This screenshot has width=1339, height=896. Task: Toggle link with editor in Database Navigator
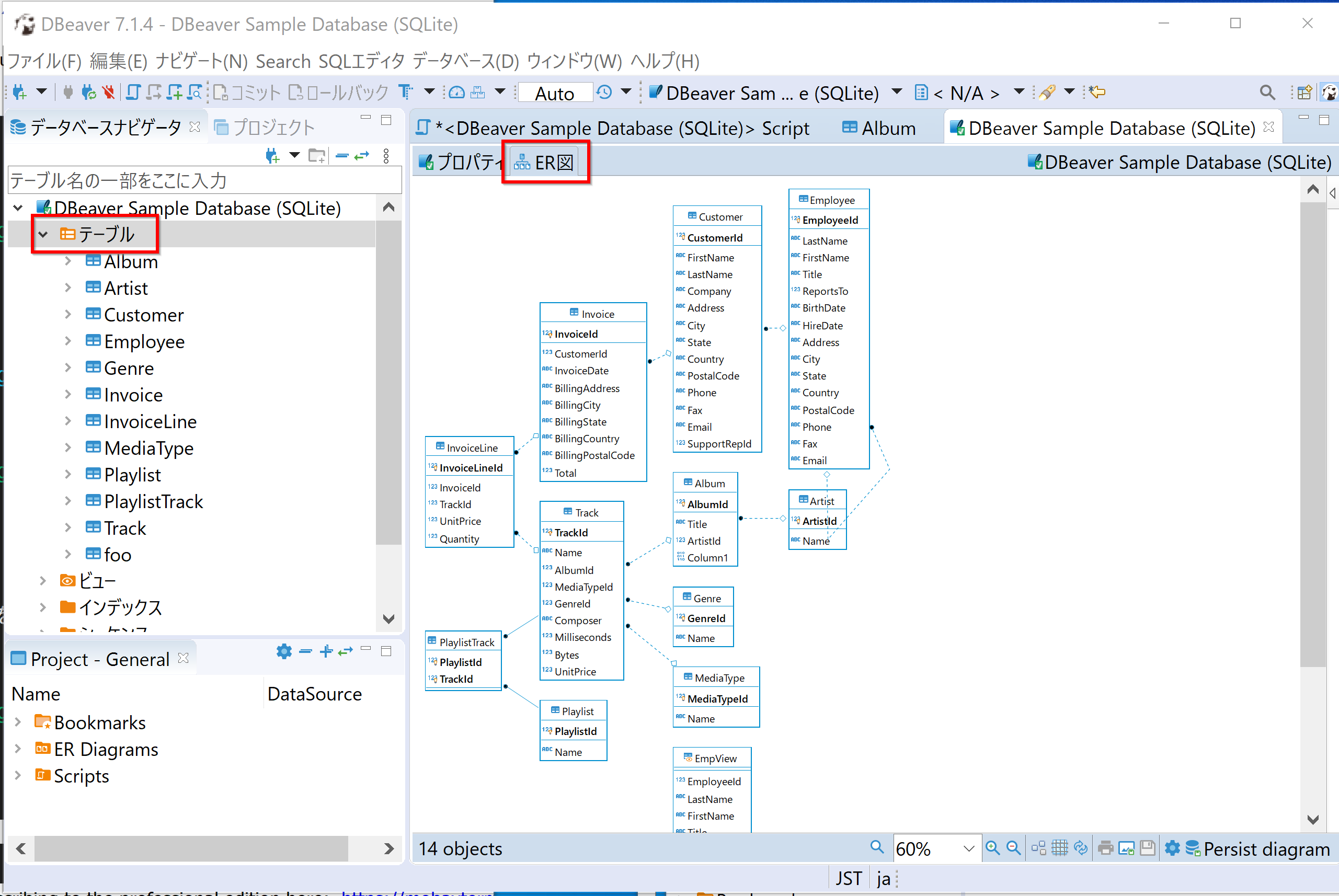pyautogui.click(x=362, y=155)
